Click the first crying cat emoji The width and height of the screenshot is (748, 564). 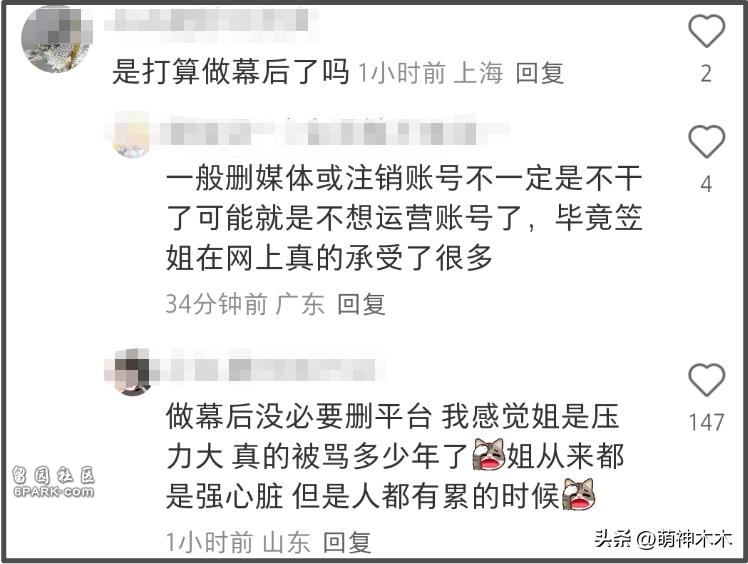[x=488, y=455]
